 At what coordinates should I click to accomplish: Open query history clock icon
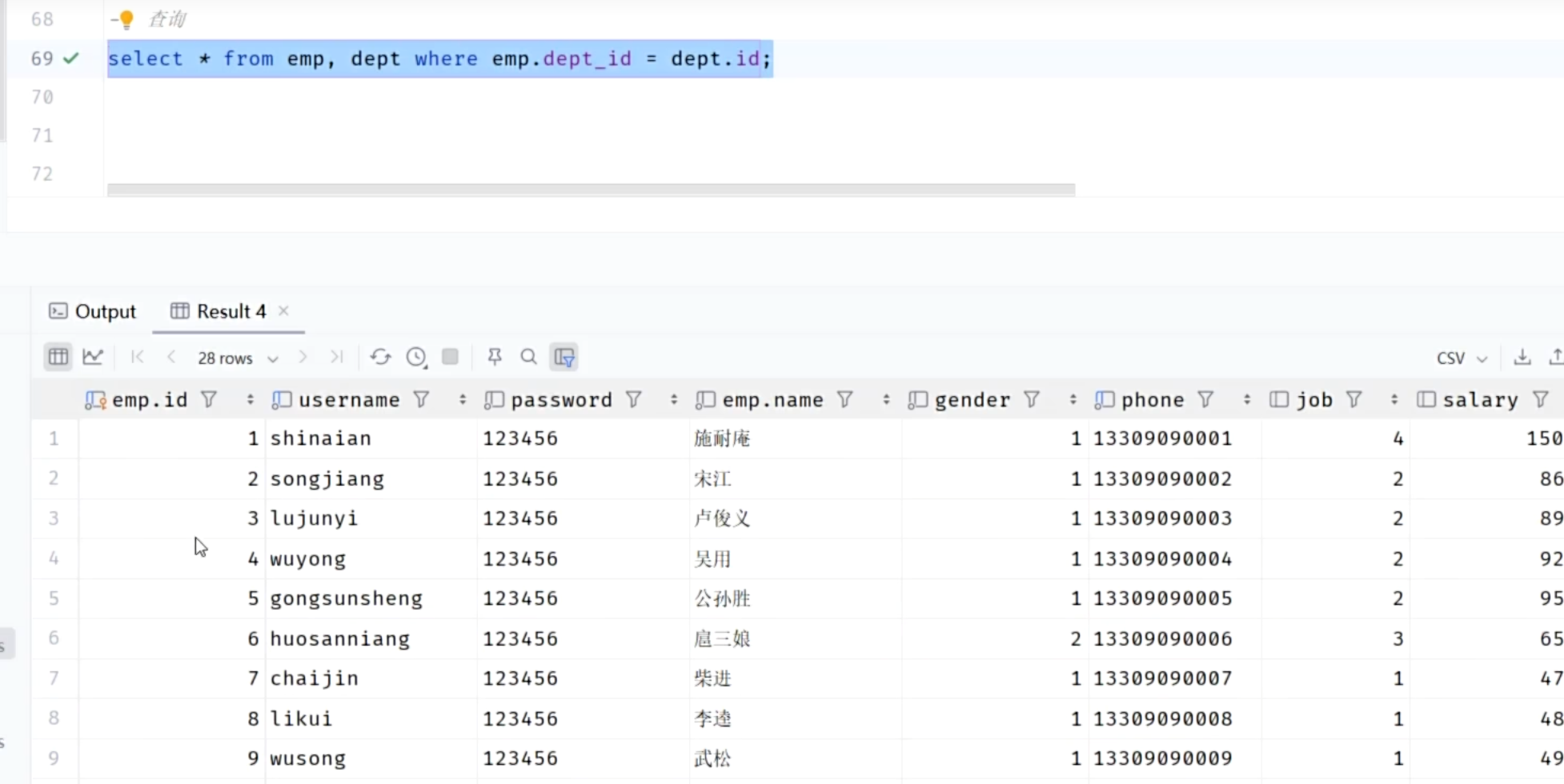[x=416, y=357]
